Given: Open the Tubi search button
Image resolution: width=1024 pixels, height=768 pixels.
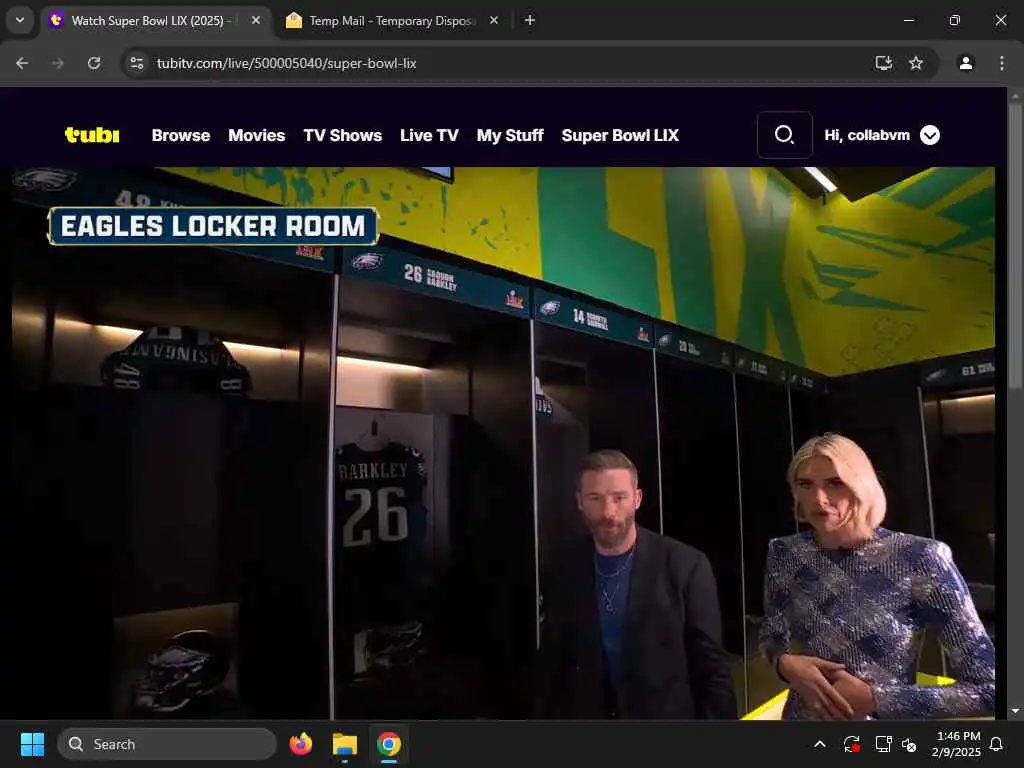Looking at the screenshot, I should 784,135.
